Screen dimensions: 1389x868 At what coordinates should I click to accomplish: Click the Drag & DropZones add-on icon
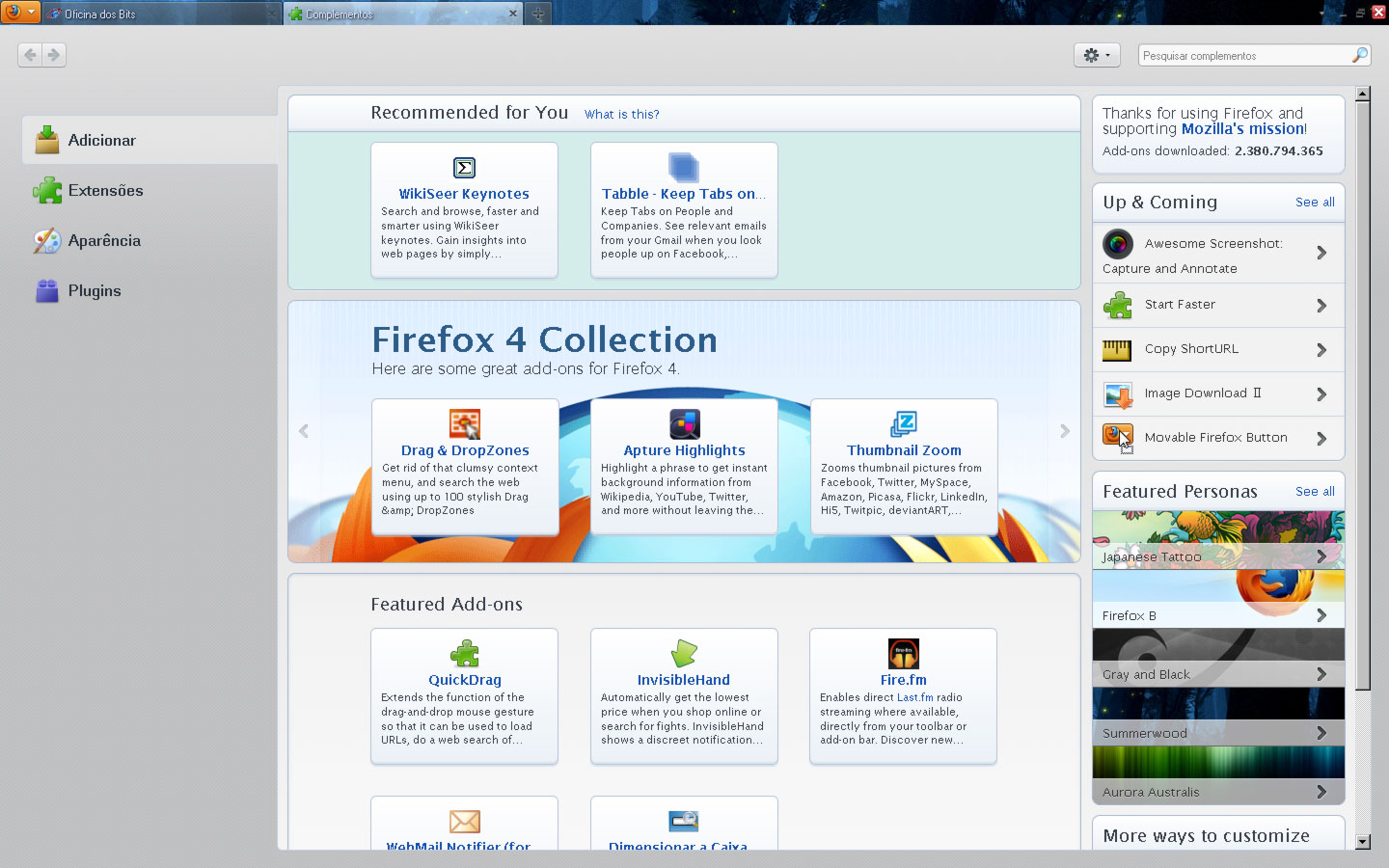click(464, 424)
